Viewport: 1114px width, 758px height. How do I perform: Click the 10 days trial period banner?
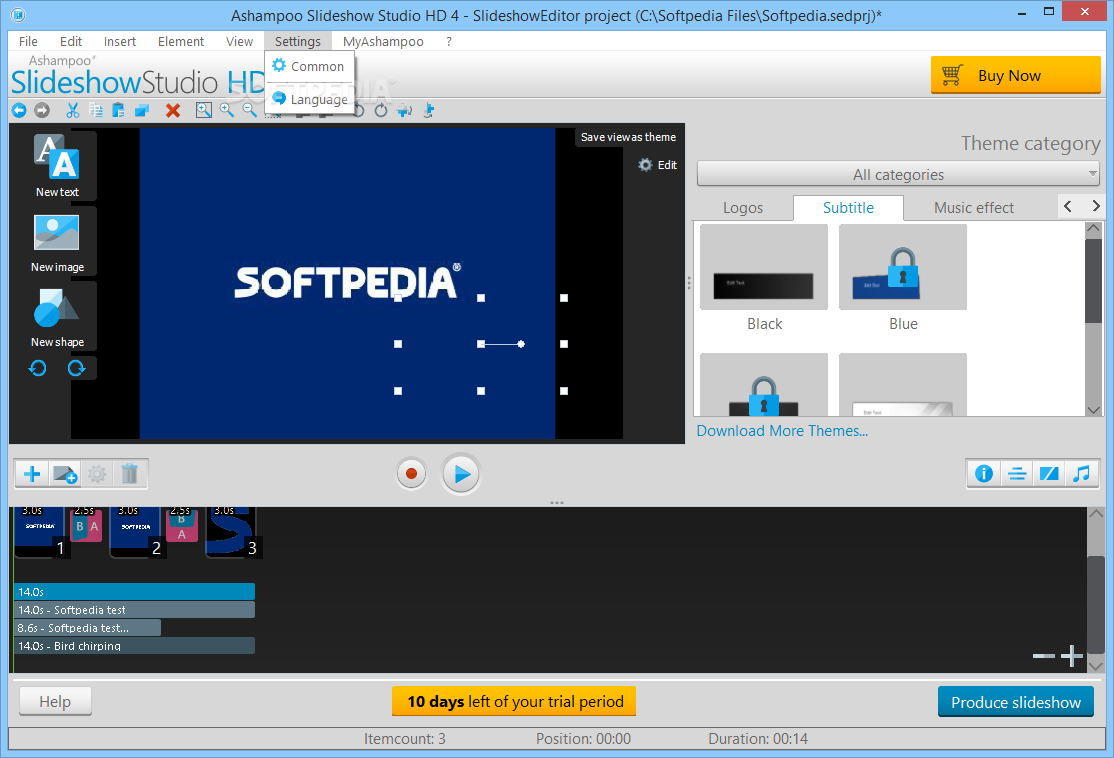tap(514, 702)
